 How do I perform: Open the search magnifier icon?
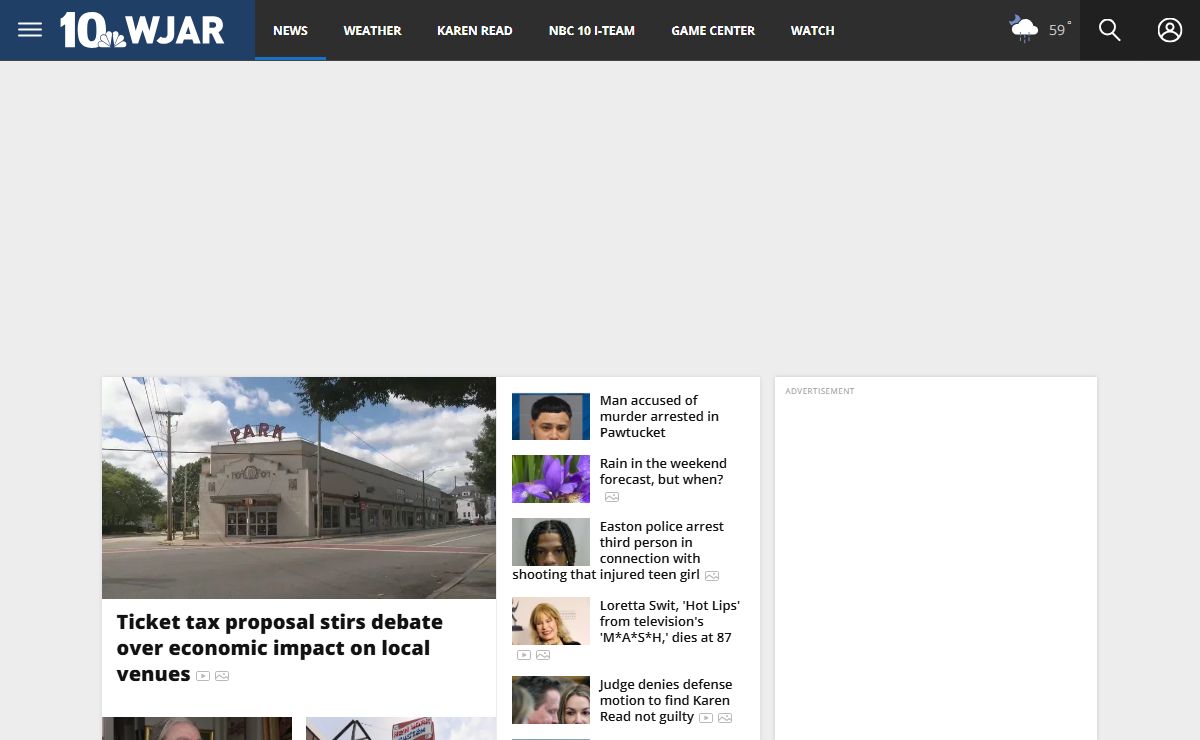pyautogui.click(x=1110, y=30)
